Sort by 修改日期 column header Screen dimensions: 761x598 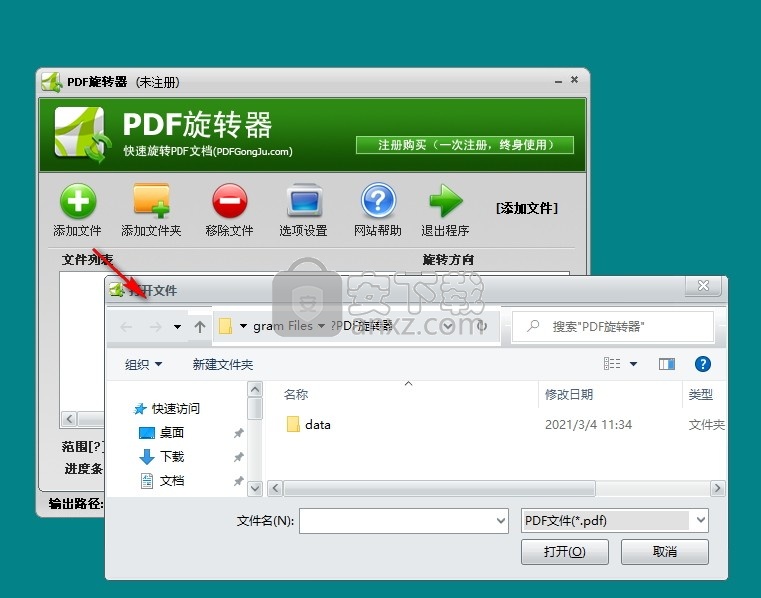(569, 394)
